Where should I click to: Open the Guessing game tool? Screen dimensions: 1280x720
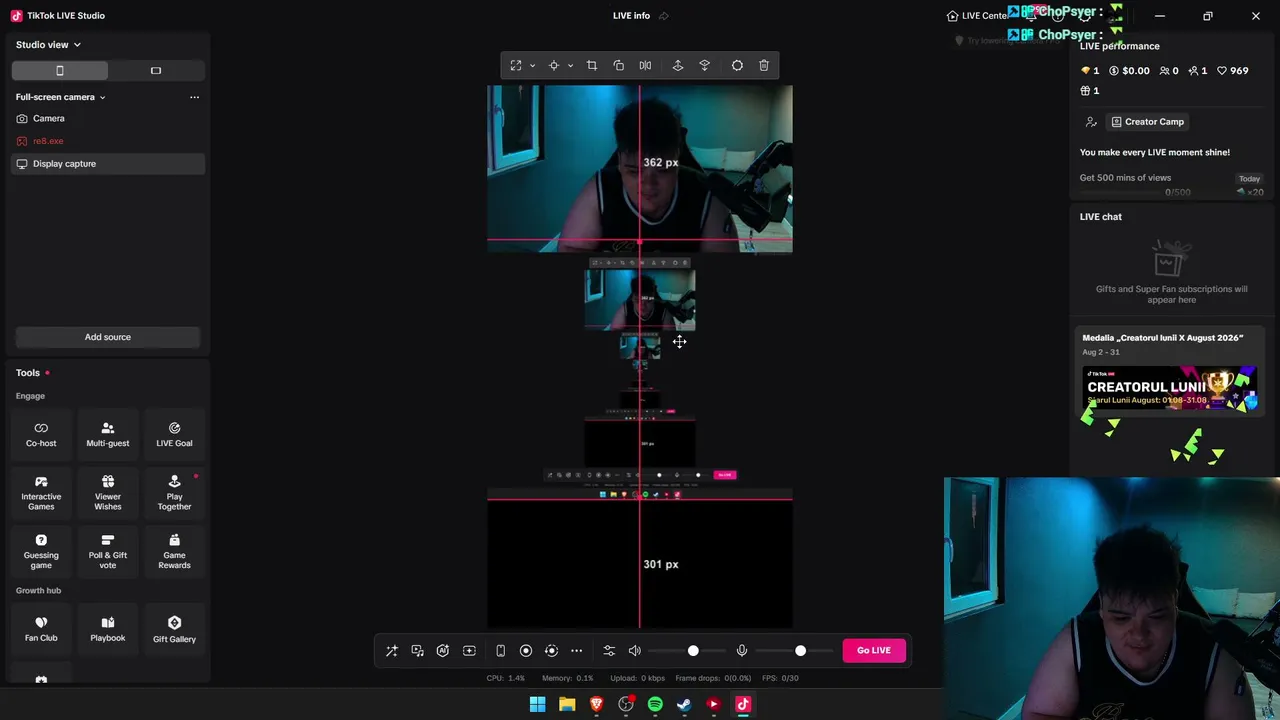(x=41, y=551)
